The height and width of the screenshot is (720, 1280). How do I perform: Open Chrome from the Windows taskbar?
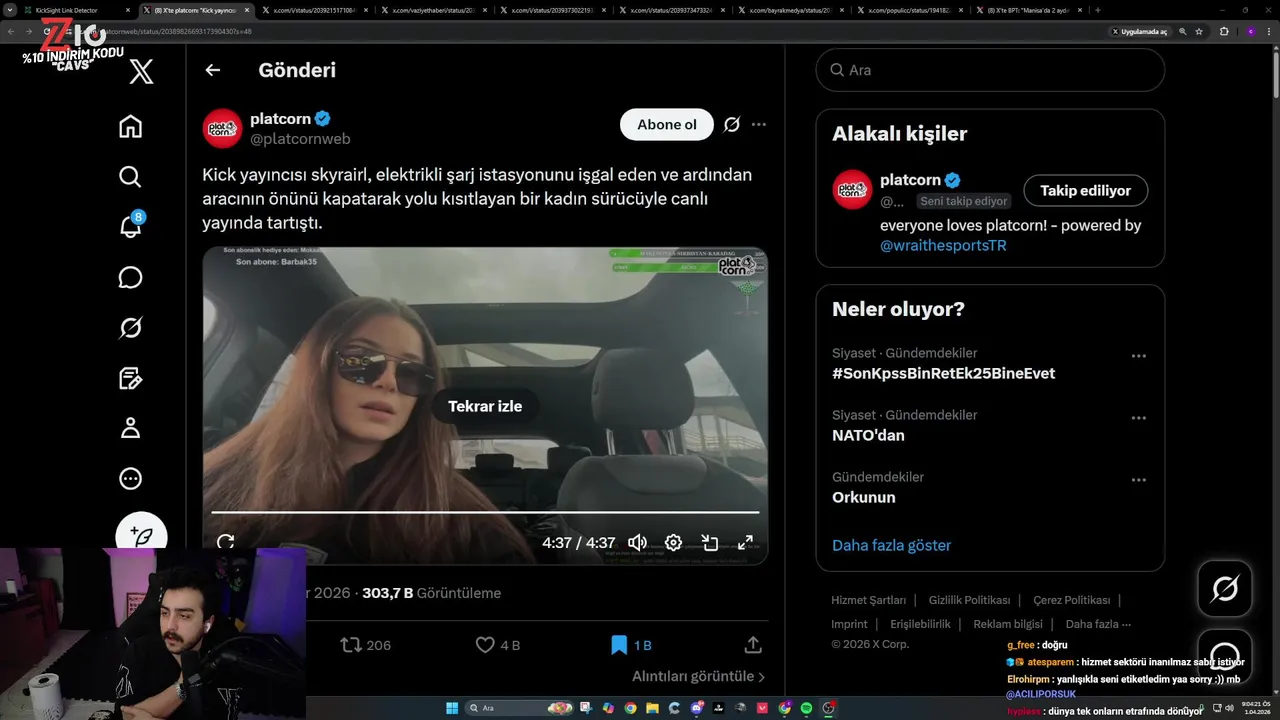click(630, 708)
